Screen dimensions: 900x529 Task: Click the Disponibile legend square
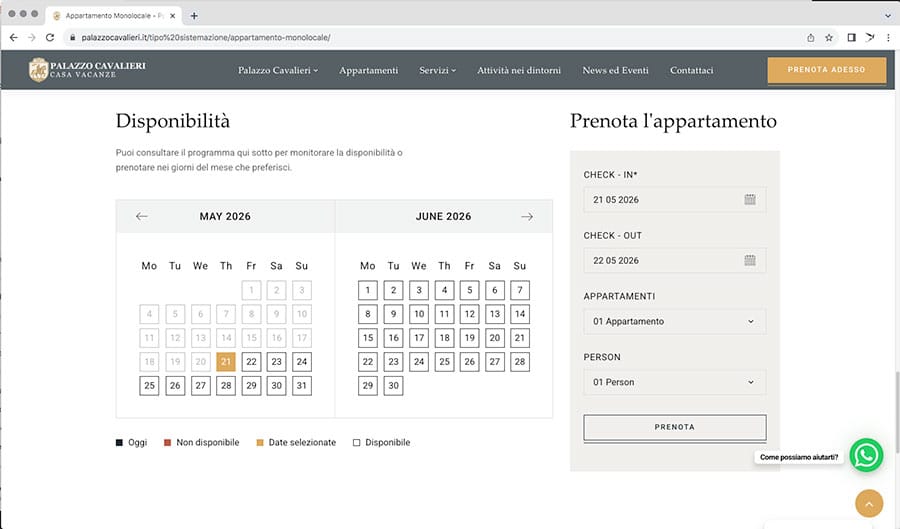(x=356, y=442)
